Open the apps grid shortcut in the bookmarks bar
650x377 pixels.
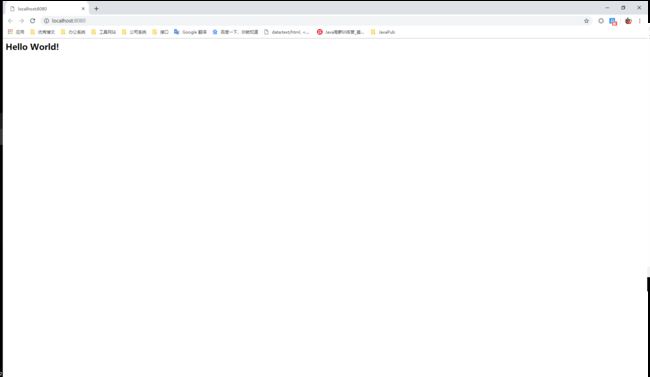[x=16, y=32]
